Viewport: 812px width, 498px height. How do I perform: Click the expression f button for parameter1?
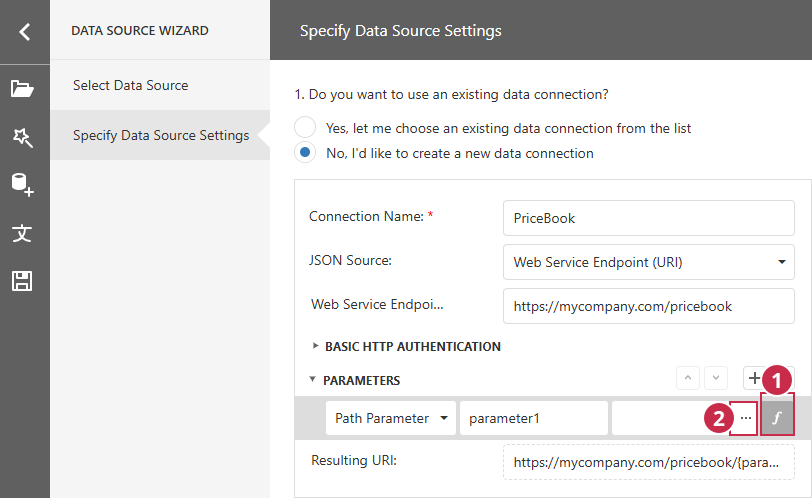pyautogui.click(x=777, y=418)
